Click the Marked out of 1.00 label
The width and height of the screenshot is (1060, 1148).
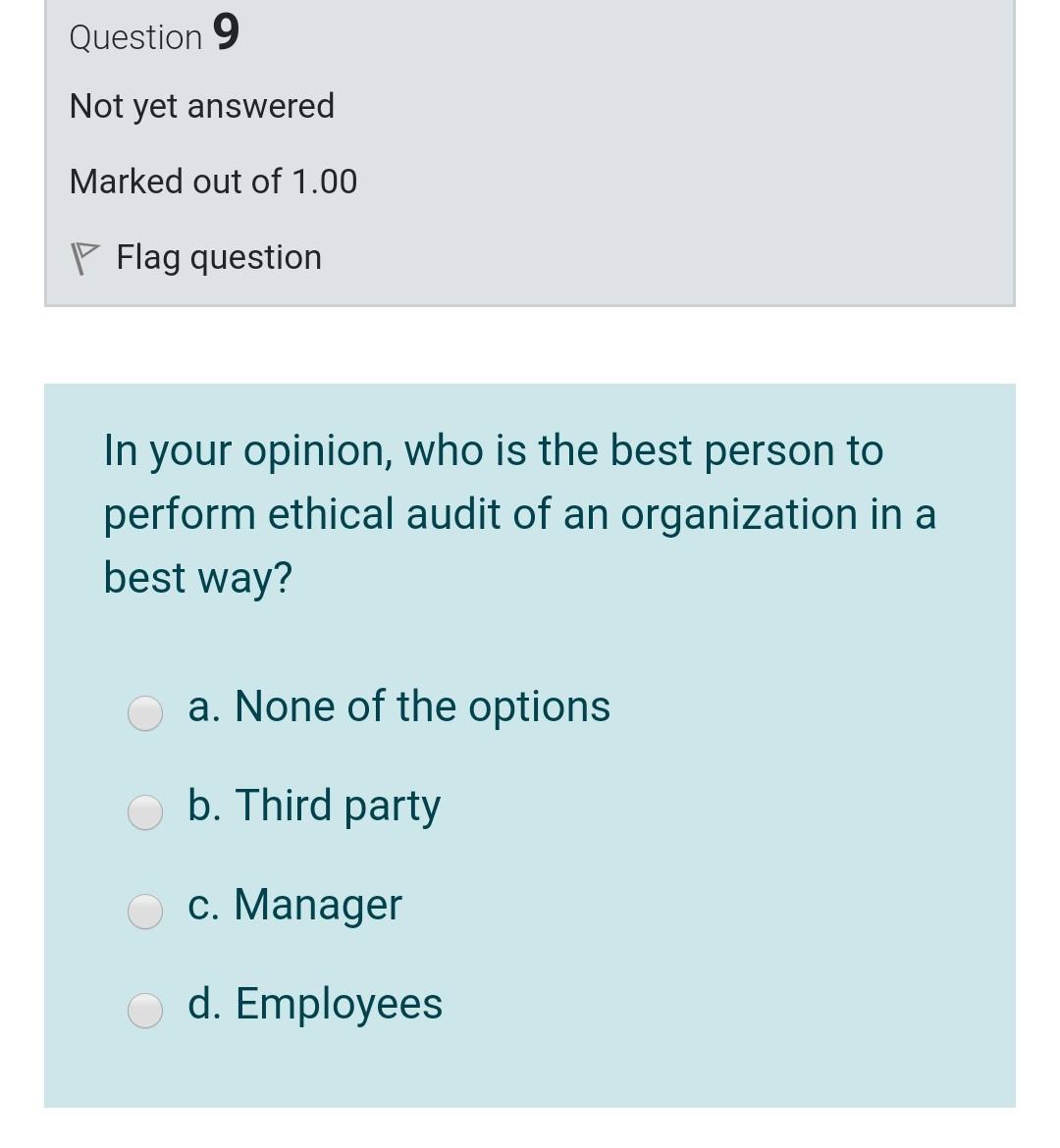coord(212,182)
